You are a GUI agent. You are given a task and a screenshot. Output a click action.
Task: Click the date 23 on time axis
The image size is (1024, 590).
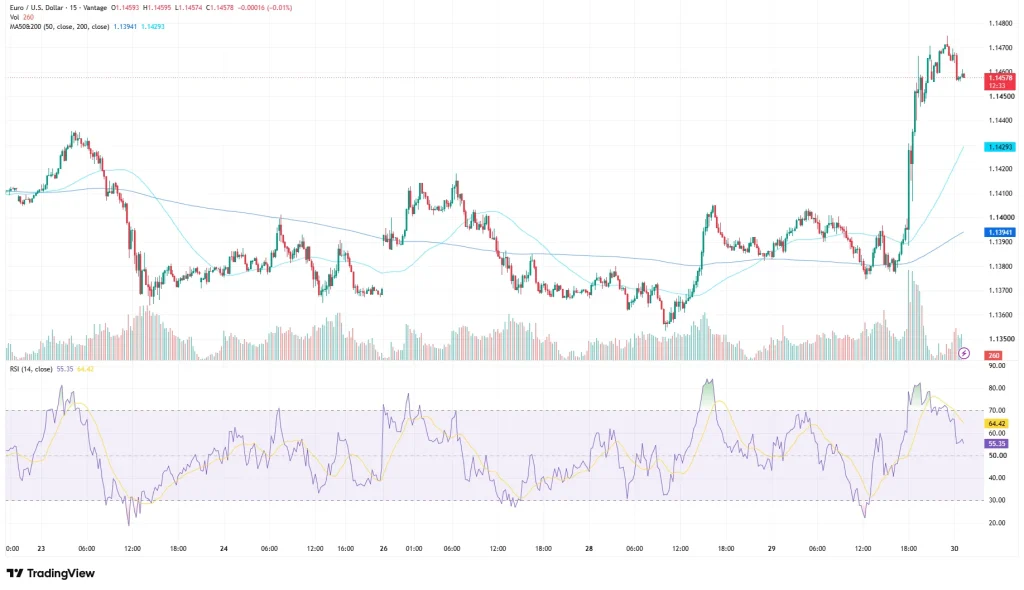pyautogui.click(x=41, y=549)
